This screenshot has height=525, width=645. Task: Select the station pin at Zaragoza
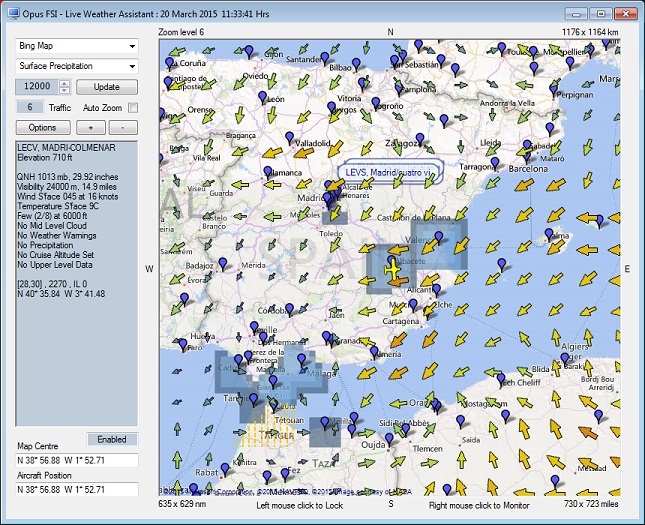tap(420, 139)
